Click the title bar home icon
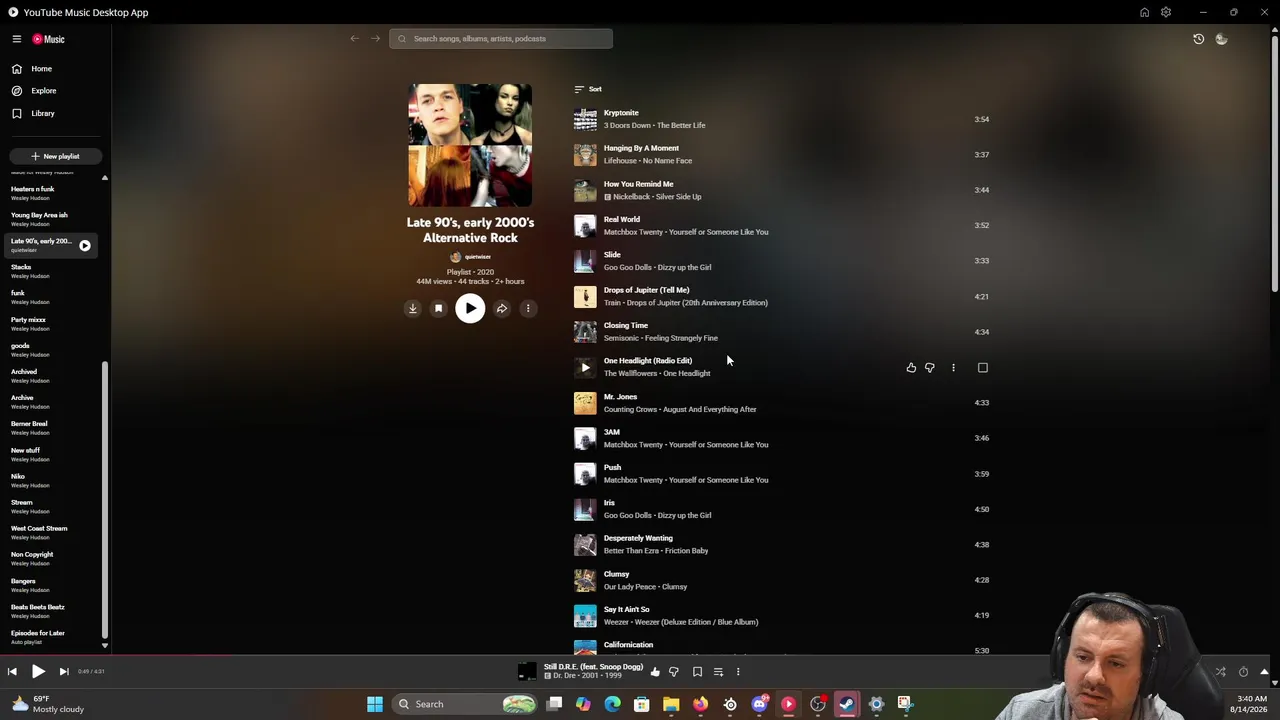Screen dimensions: 1280x720 (1144, 12)
